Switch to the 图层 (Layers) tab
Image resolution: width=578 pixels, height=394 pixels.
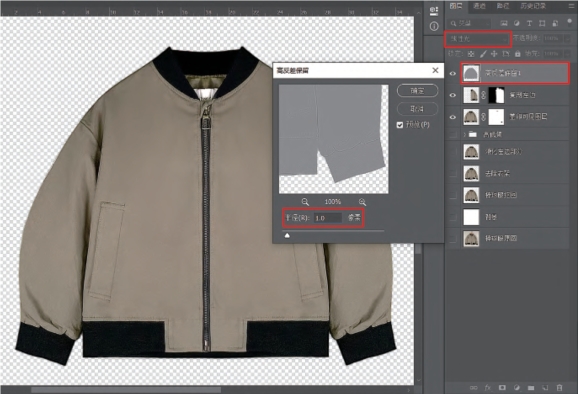pyautogui.click(x=456, y=6)
